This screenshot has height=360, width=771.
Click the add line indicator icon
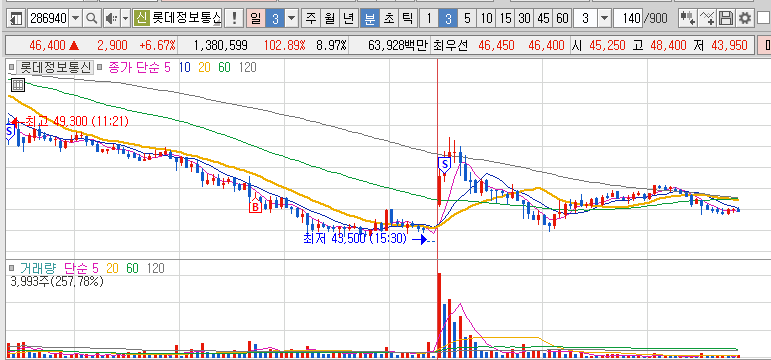[x=707, y=19]
